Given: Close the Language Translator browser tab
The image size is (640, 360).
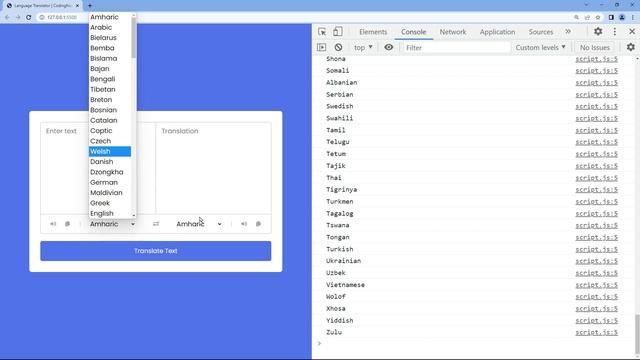Looking at the screenshot, I should (x=77, y=6).
